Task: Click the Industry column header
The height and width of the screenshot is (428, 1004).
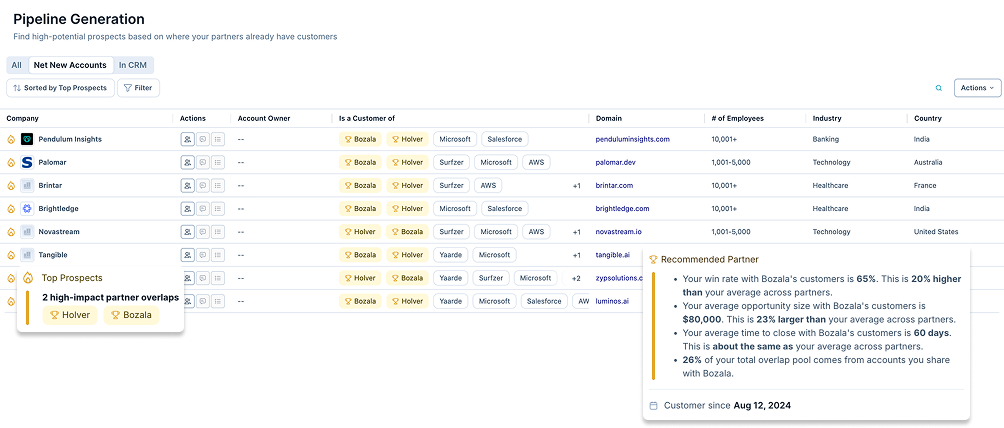Action: 827,119
